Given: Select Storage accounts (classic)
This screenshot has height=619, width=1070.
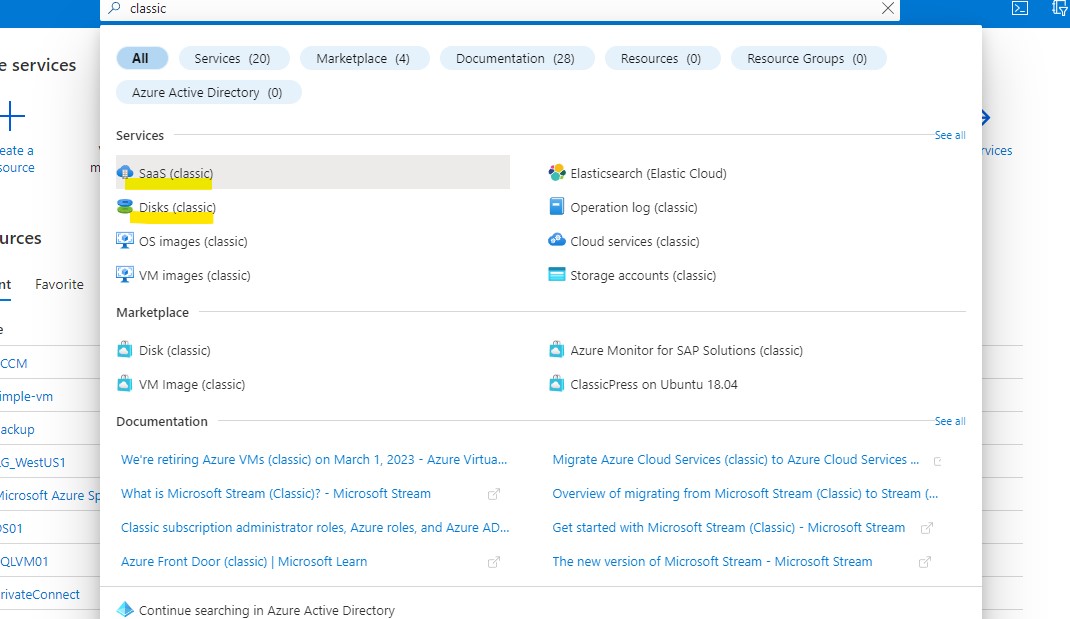Looking at the screenshot, I should [644, 274].
